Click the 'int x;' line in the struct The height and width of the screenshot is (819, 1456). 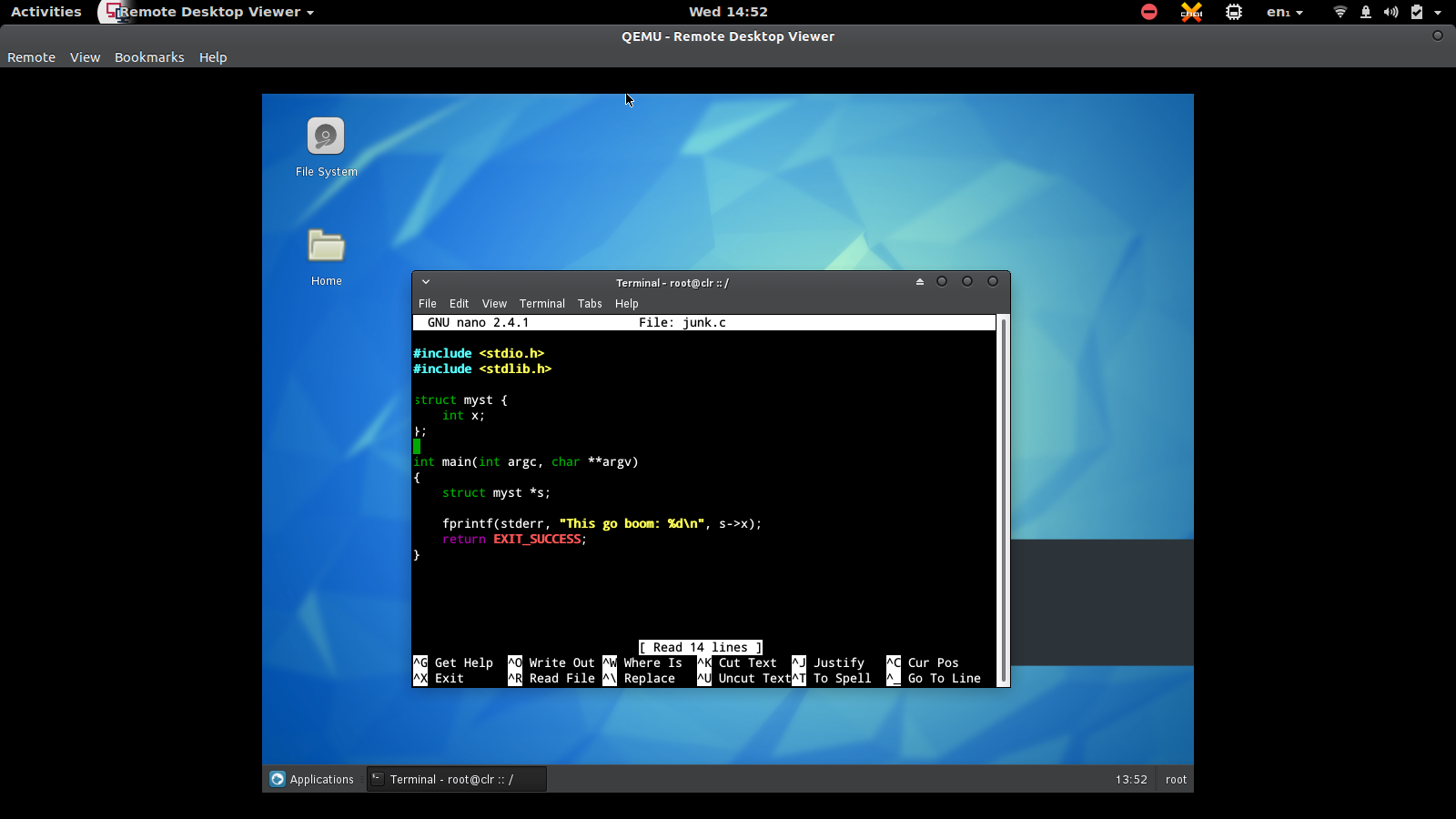point(464,416)
